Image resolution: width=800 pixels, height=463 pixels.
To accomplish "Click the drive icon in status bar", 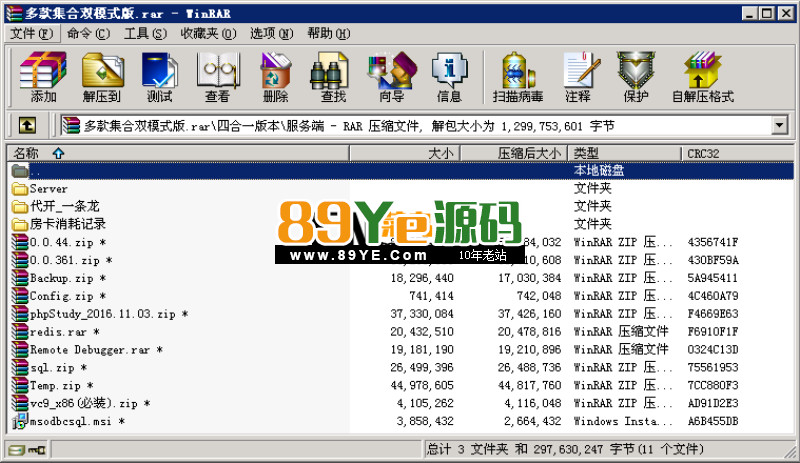I will [x=16, y=450].
